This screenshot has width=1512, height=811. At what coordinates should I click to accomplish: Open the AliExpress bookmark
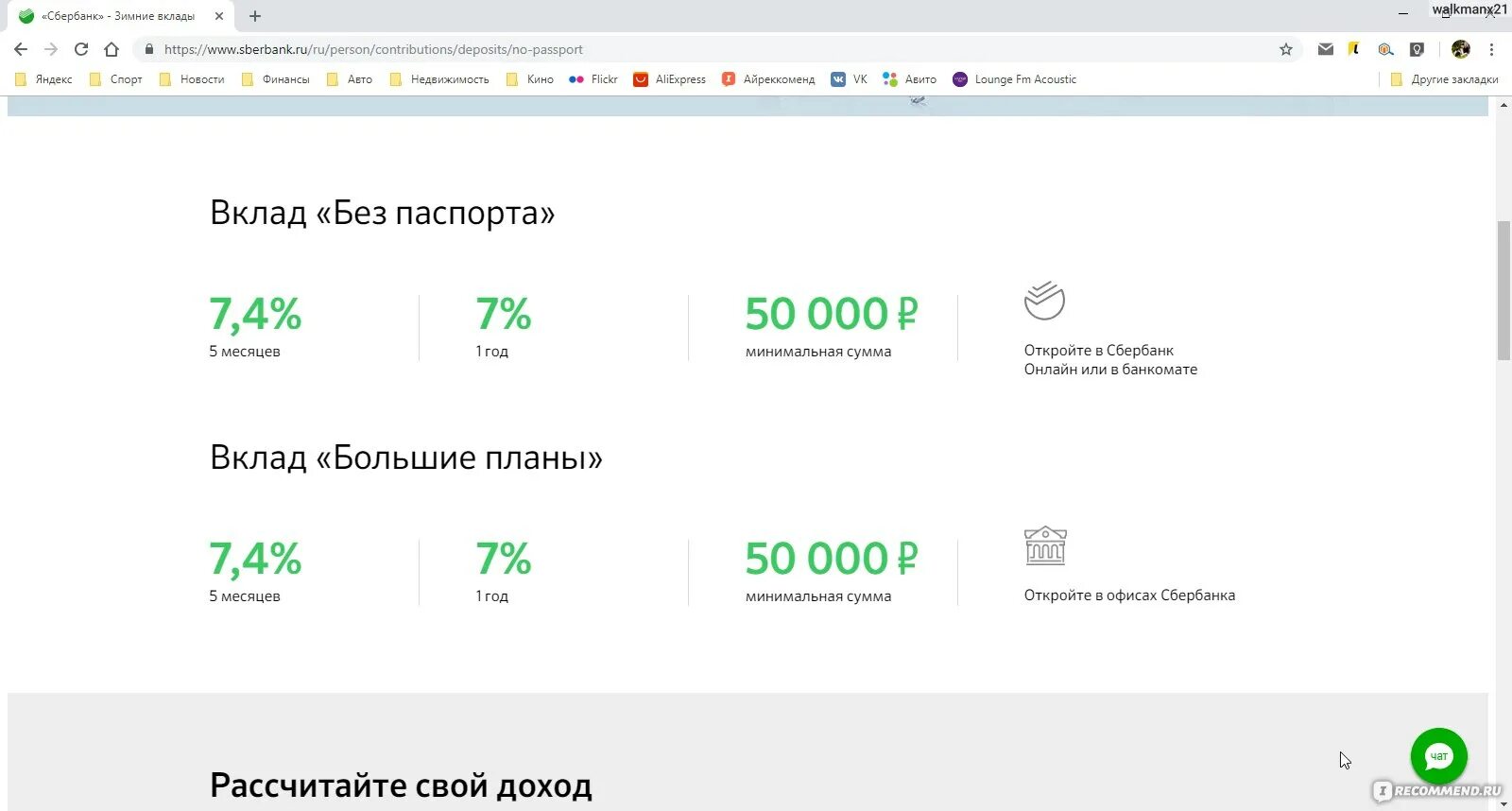tap(670, 79)
